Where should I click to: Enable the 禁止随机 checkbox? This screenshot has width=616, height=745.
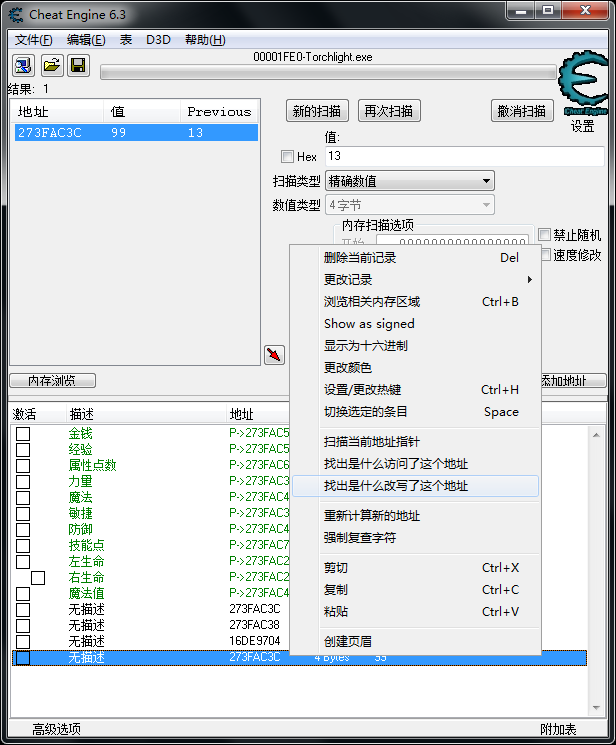[x=545, y=234]
